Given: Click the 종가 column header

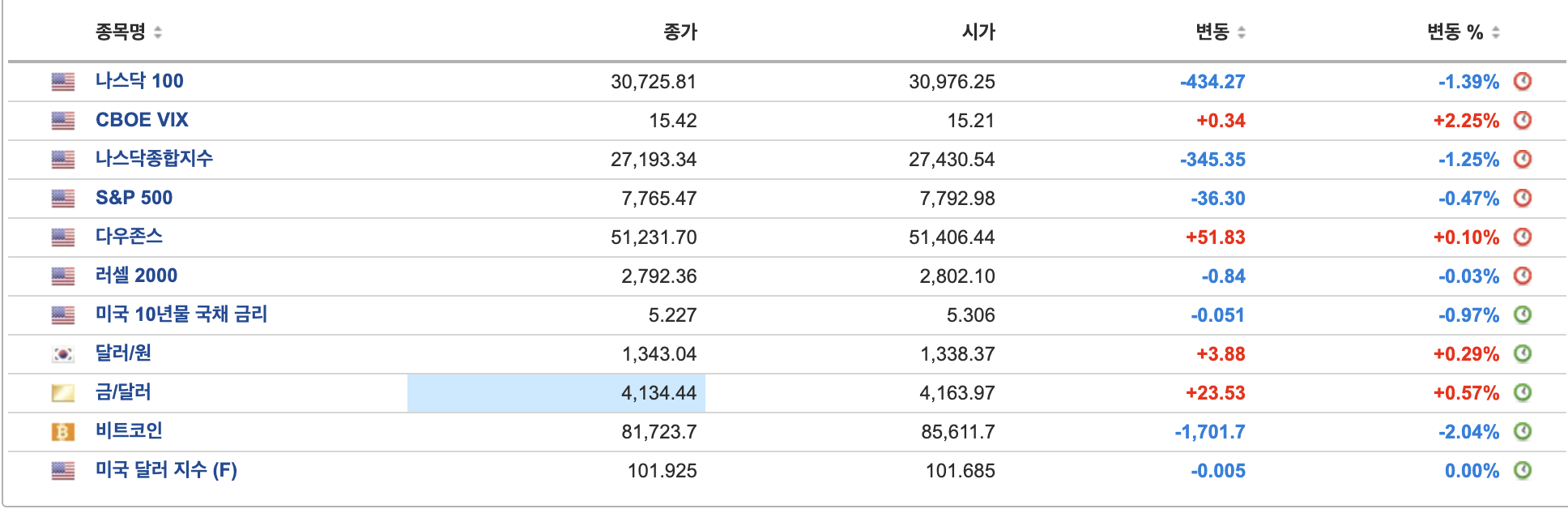Looking at the screenshot, I should click(680, 32).
